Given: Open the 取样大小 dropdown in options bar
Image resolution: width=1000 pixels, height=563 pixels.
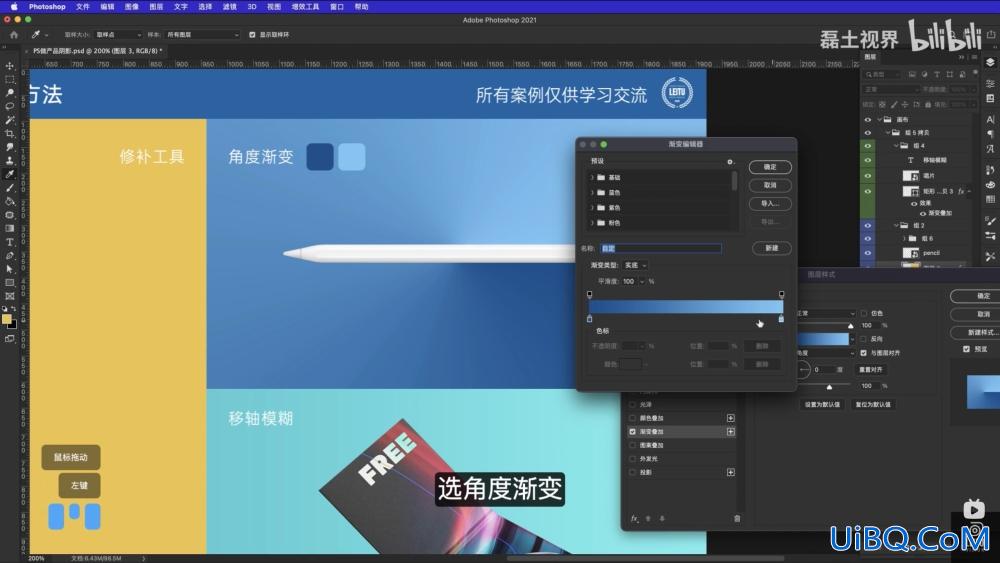Looking at the screenshot, I should tap(118, 34).
